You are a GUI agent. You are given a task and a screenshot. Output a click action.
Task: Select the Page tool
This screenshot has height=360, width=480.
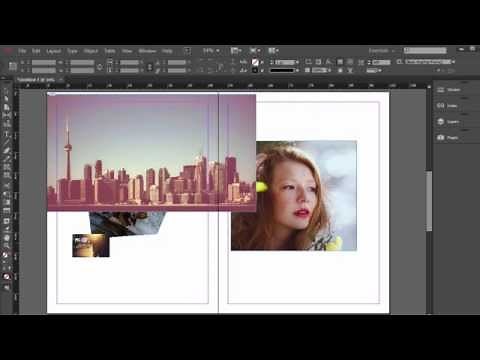6,107
